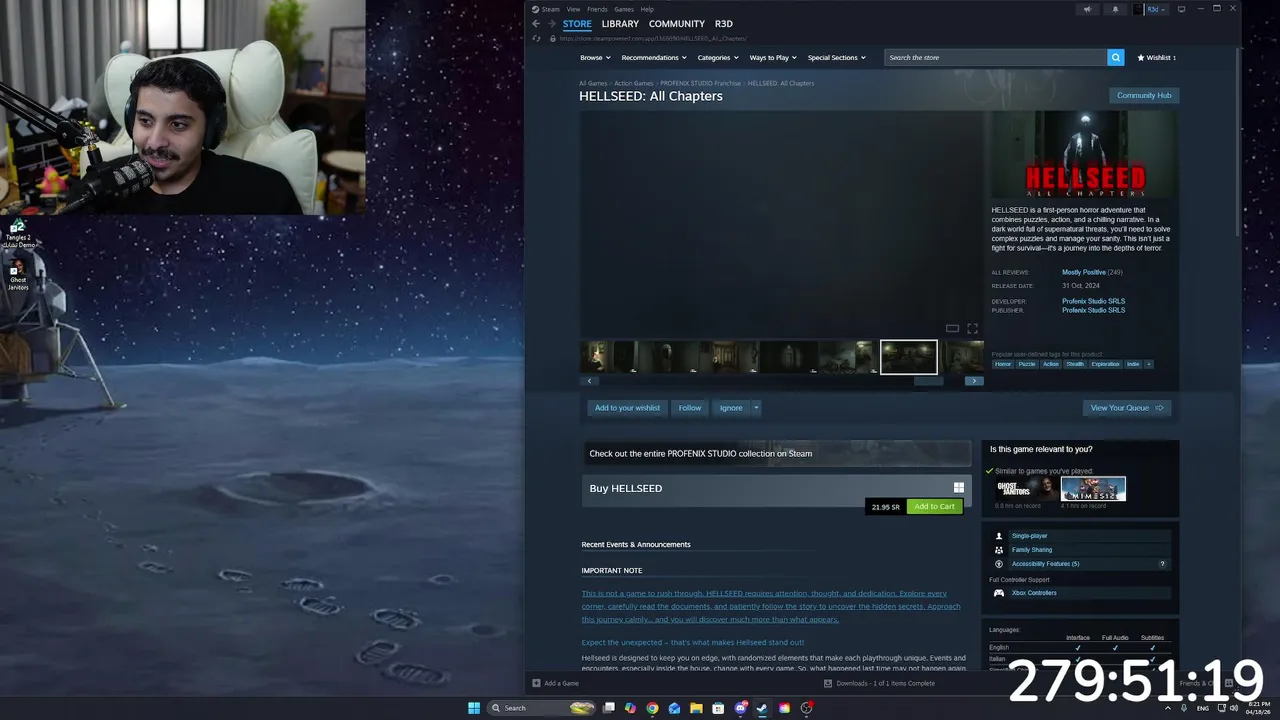Open Steam announcements megaphone icon

coord(1087,10)
